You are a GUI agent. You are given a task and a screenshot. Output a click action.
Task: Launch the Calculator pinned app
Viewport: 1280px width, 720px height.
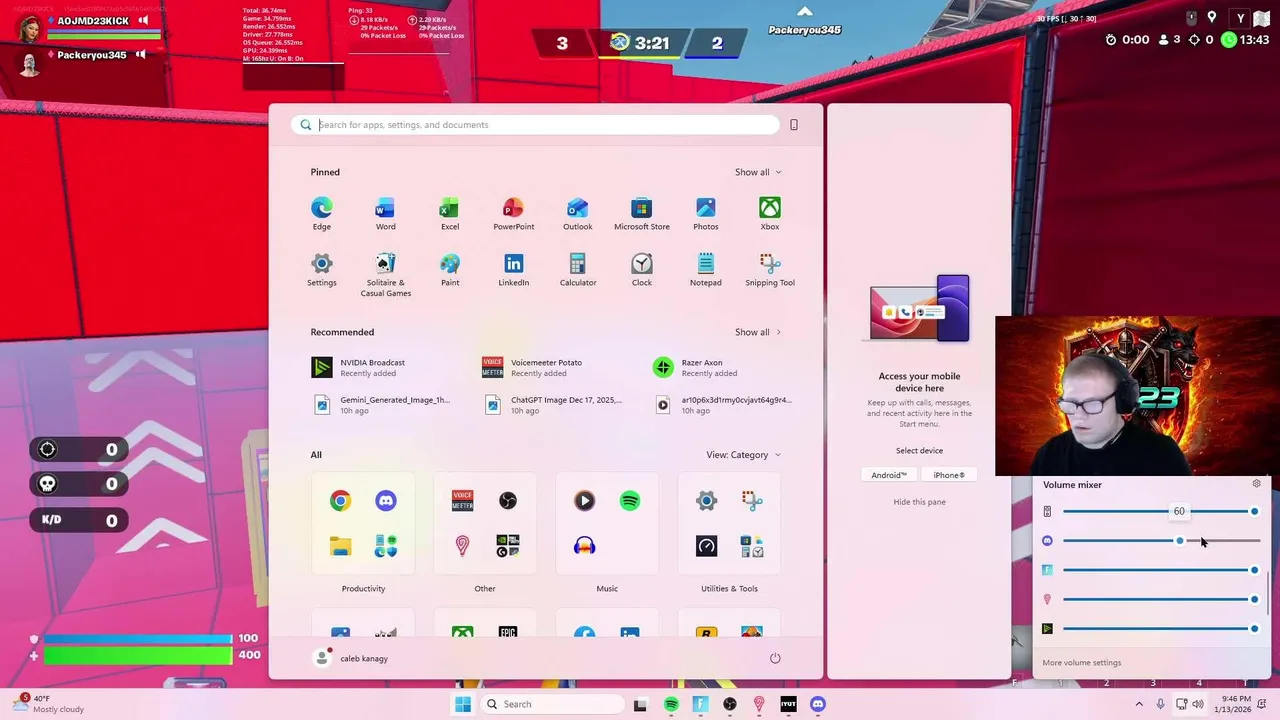[577, 269]
